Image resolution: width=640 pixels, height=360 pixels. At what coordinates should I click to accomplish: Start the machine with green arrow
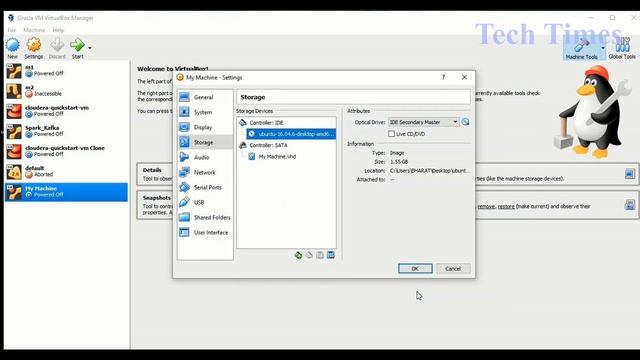coord(77,48)
